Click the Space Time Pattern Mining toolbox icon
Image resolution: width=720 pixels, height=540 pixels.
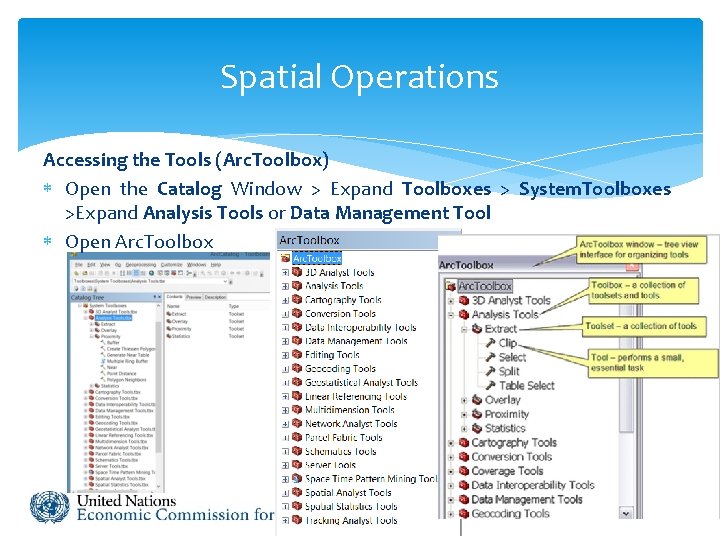click(297, 478)
